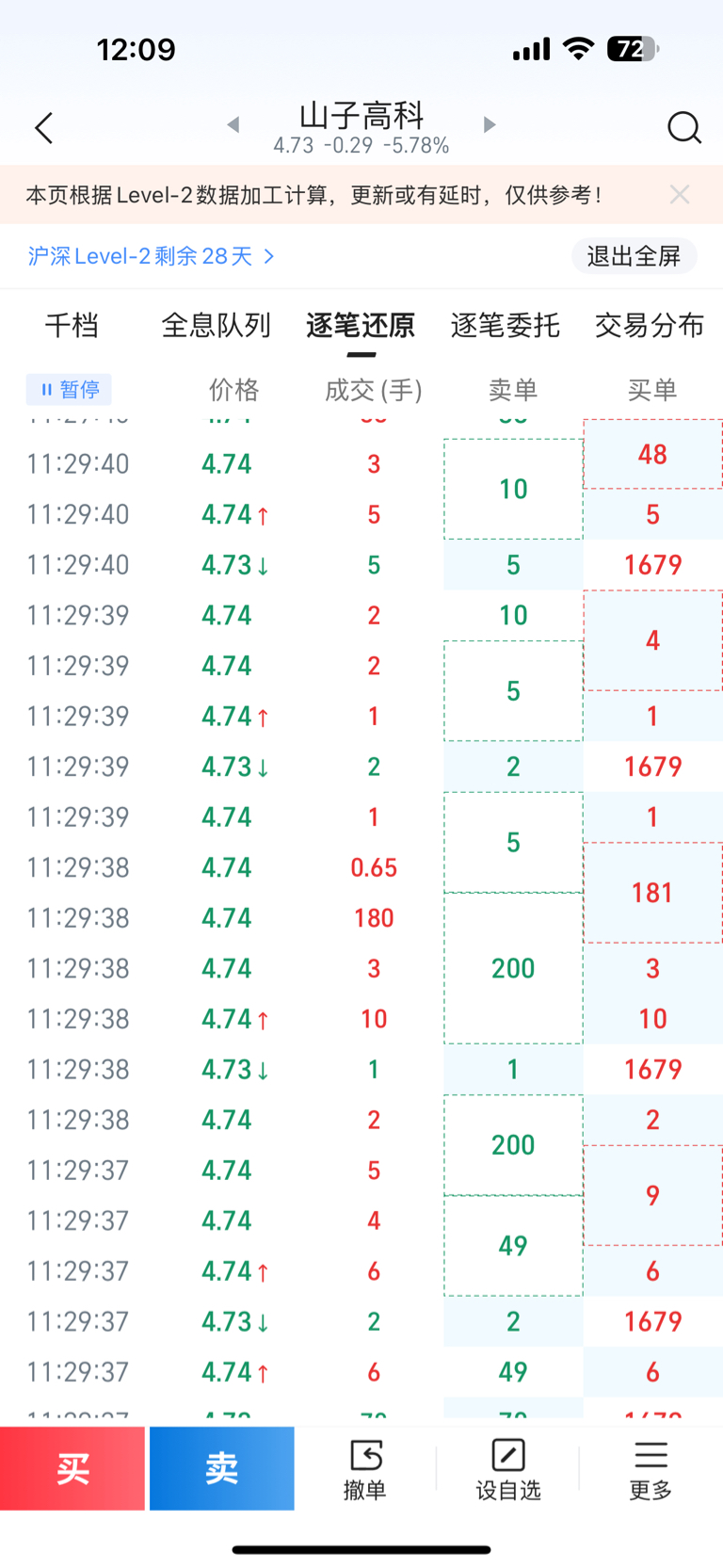Toggle the 暂停 pause button
This screenshot has width=723, height=1568.
pyautogui.click(x=70, y=389)
